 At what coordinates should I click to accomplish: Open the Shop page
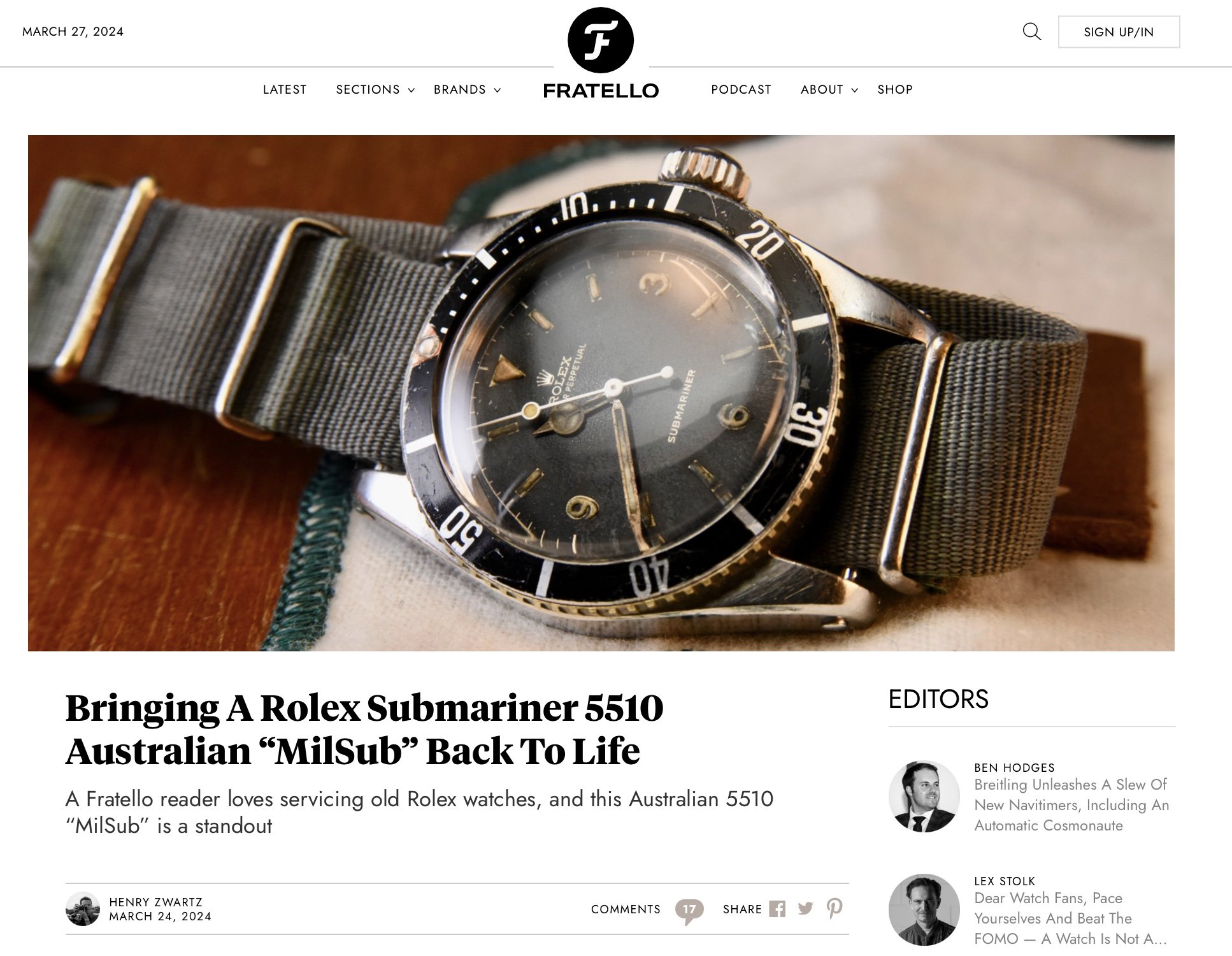tap(895, 89)
